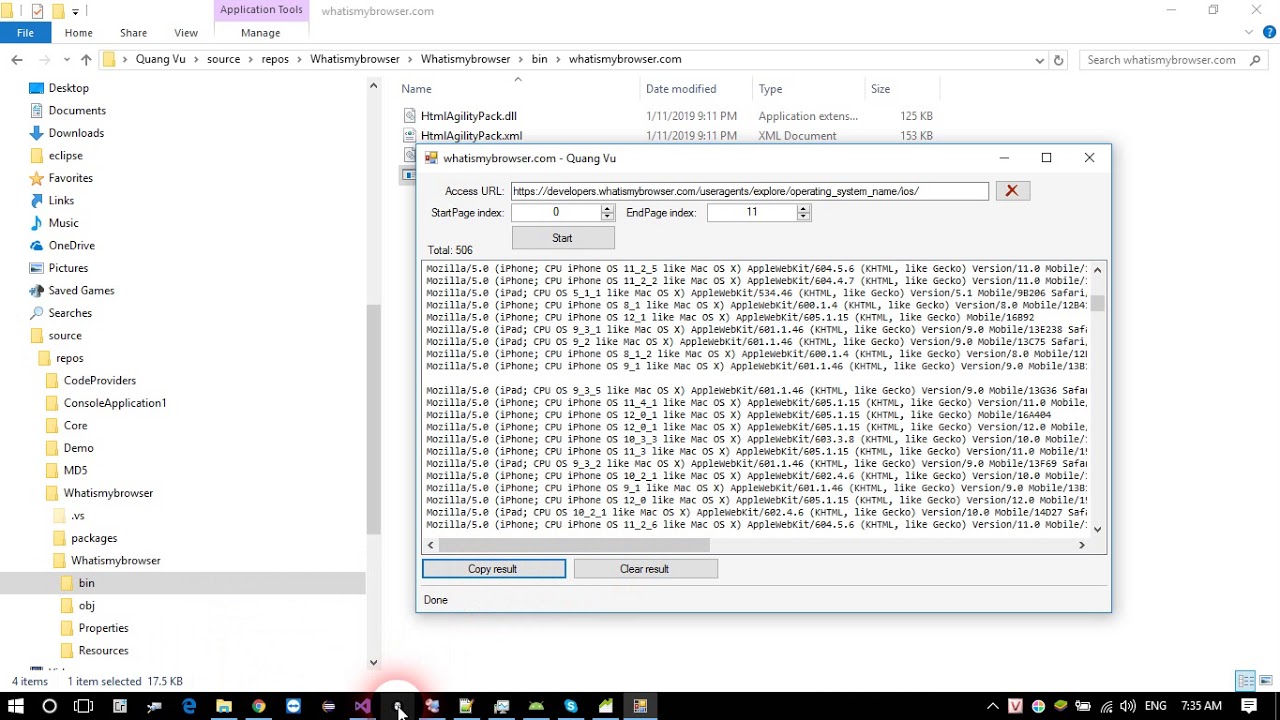This screenshot has width=1280, height=720.
Task: Focus the Access URL input field
Action: [x=749, y=191]
